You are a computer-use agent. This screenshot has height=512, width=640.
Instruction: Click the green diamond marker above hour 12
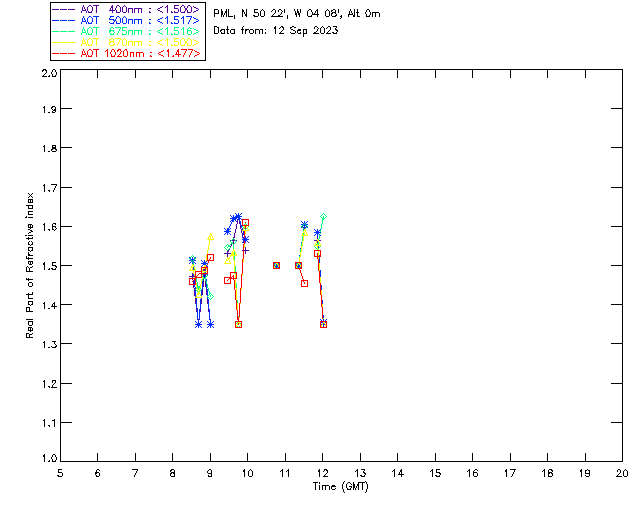(323, 216)
